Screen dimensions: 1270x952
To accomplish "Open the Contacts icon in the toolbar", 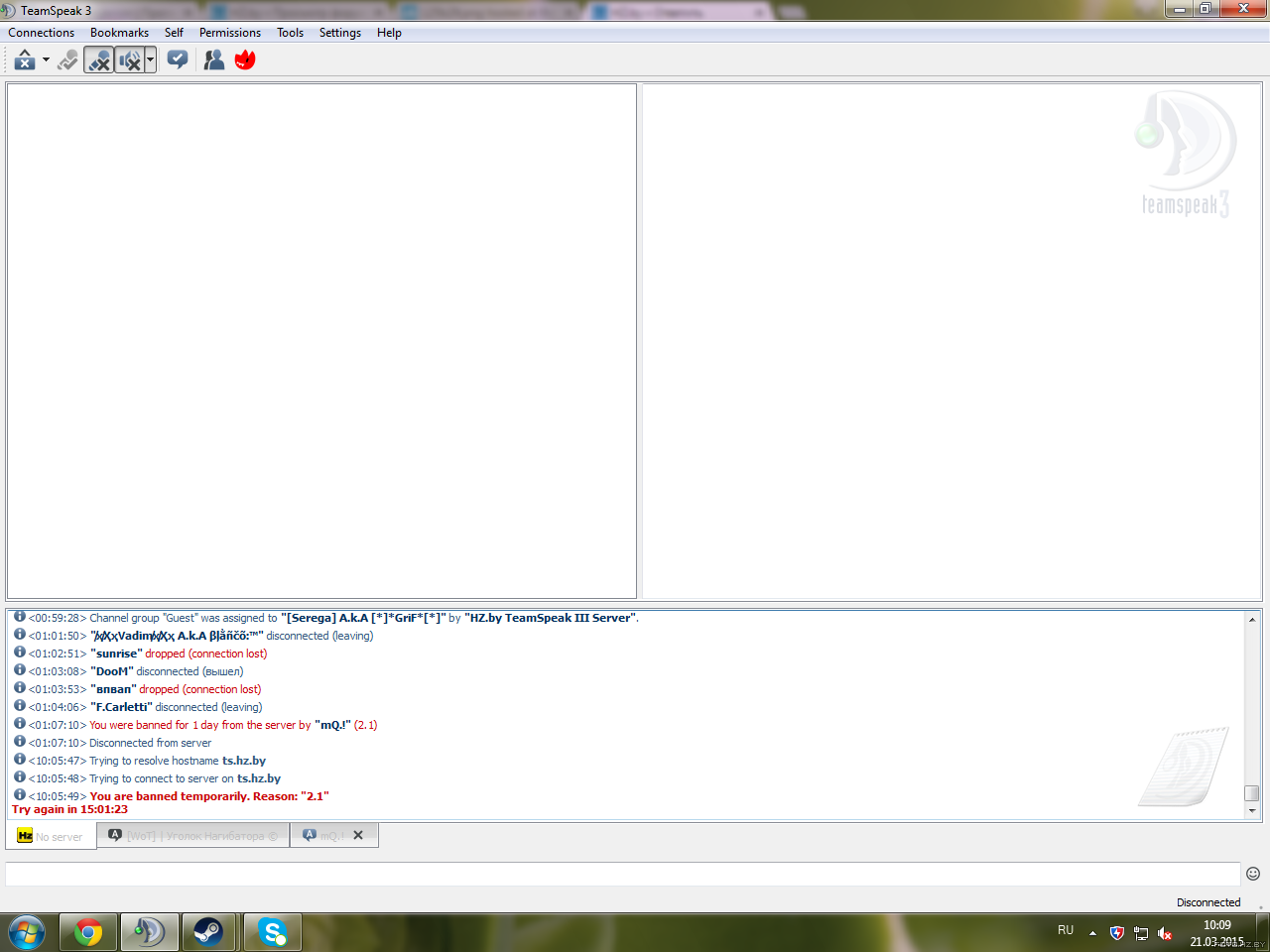I will click(214, 60).
